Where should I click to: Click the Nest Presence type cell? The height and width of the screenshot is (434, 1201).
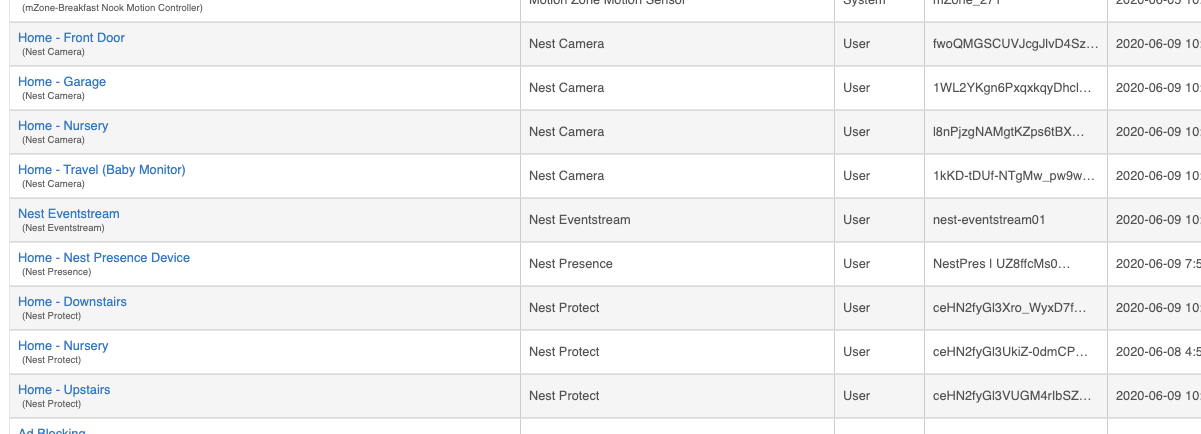pos(570,264)
